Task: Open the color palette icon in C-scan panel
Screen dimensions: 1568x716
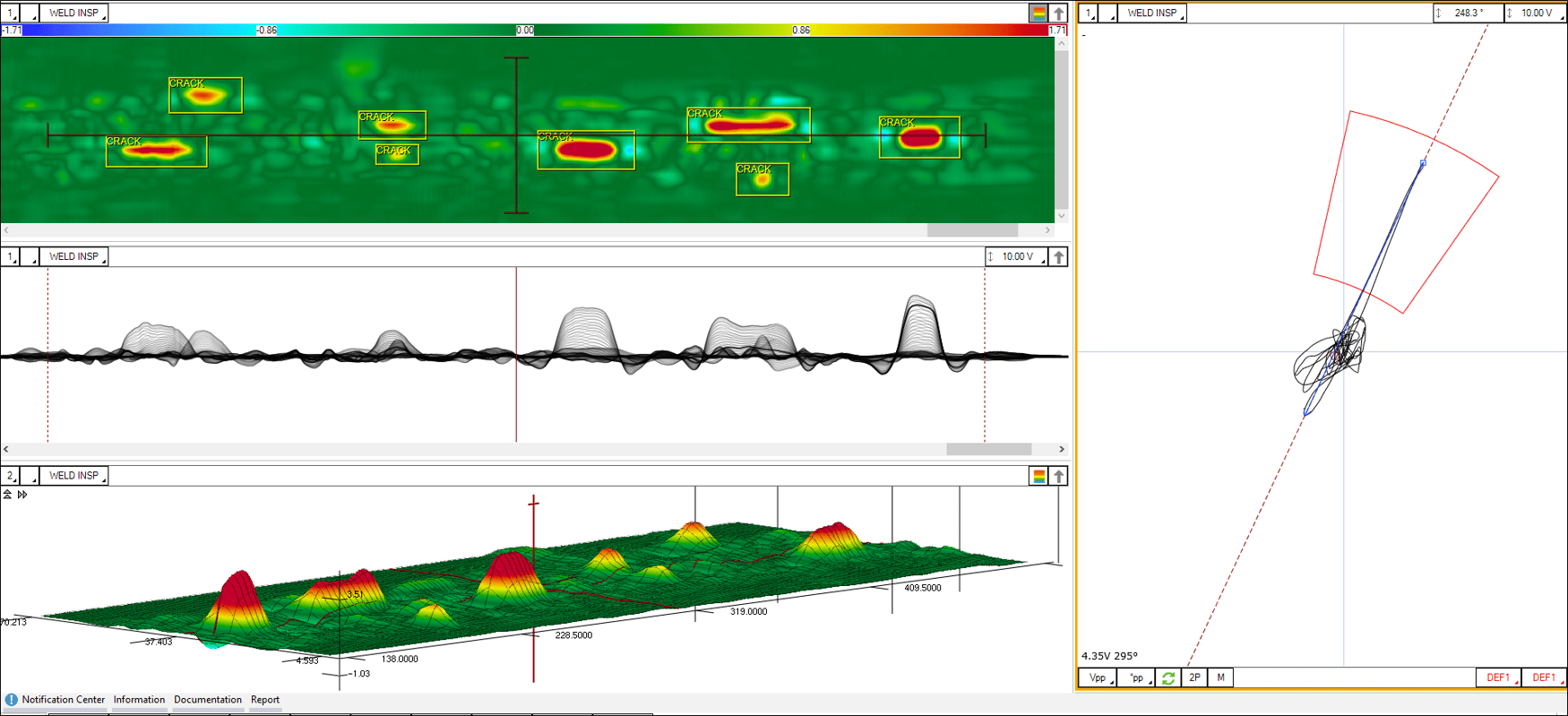Action: tap(1038, 13)
